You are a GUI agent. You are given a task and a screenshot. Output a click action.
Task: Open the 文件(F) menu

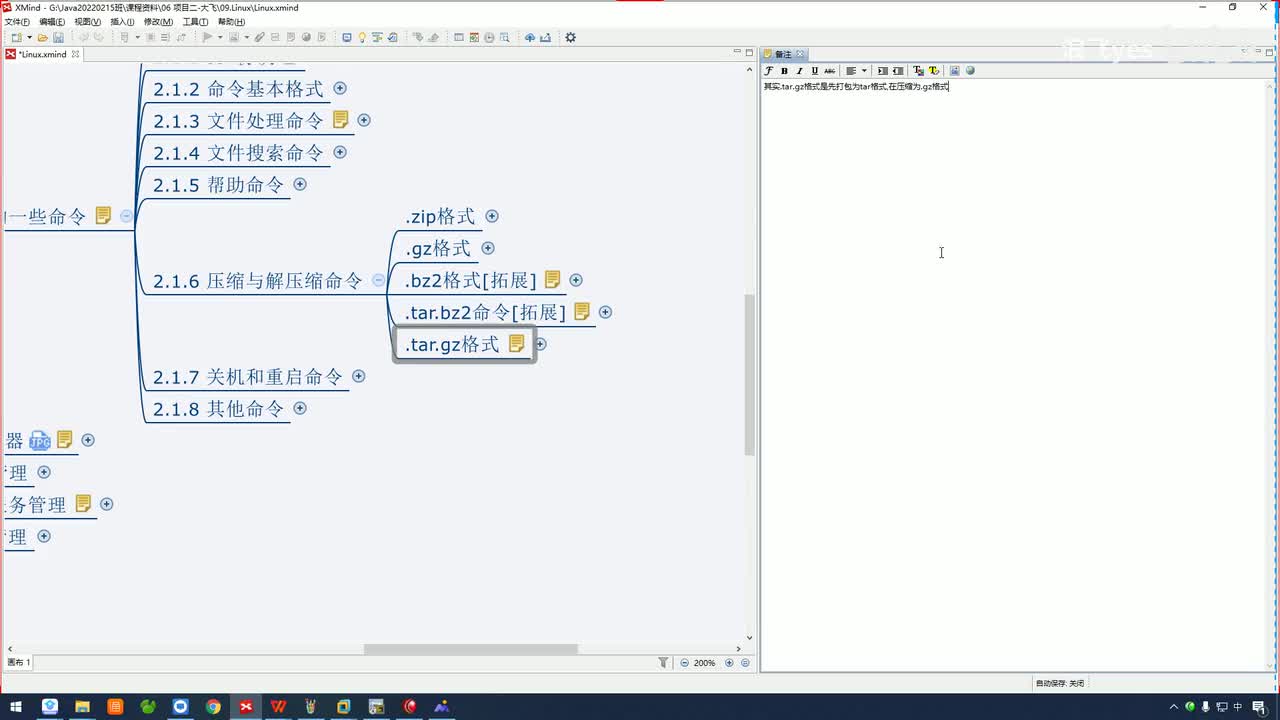(17, 21)
